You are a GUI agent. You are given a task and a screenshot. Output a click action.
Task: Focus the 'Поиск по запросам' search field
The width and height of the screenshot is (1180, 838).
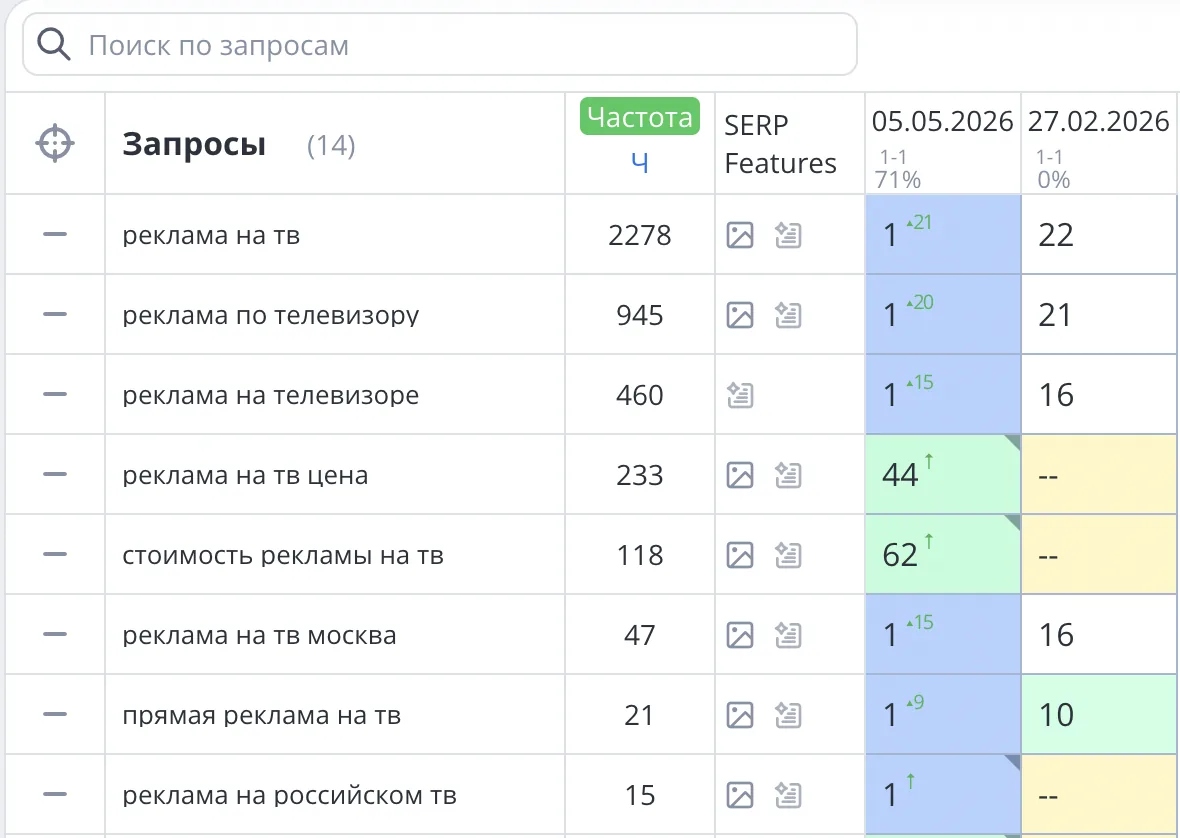tap(439, 44)
